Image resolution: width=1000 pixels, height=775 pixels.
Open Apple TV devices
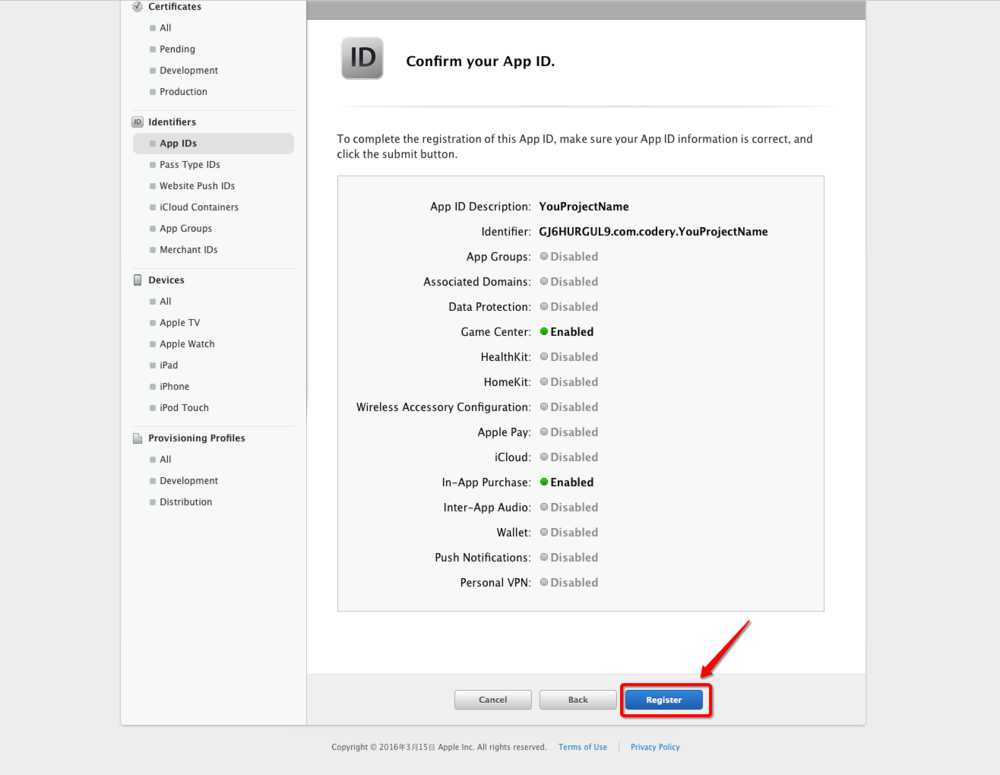179,323
